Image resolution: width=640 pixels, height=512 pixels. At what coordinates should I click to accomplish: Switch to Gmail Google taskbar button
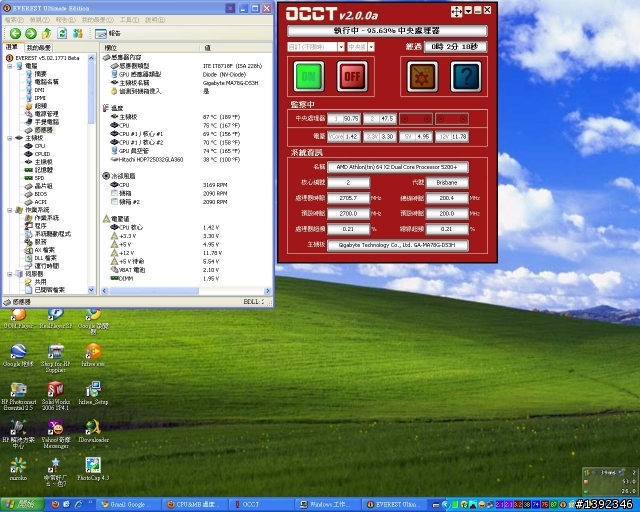(130, 505)
